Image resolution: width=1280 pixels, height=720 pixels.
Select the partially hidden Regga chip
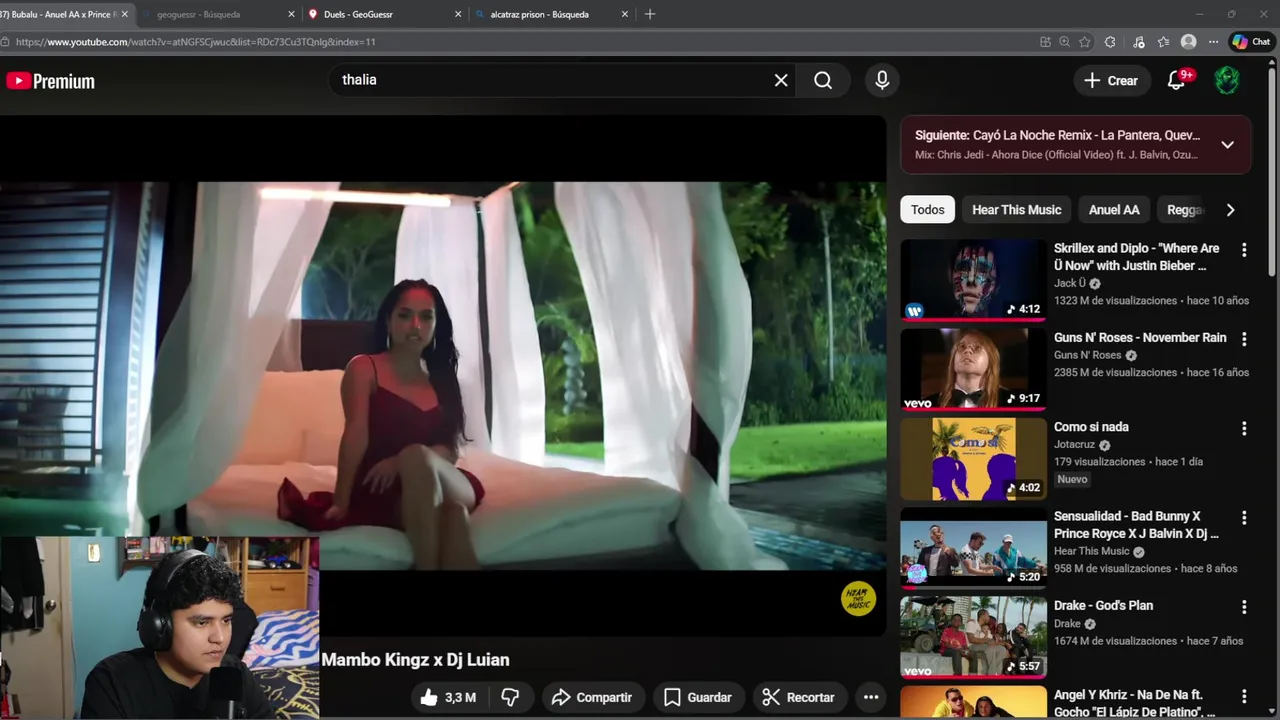tap(1185, 210)
